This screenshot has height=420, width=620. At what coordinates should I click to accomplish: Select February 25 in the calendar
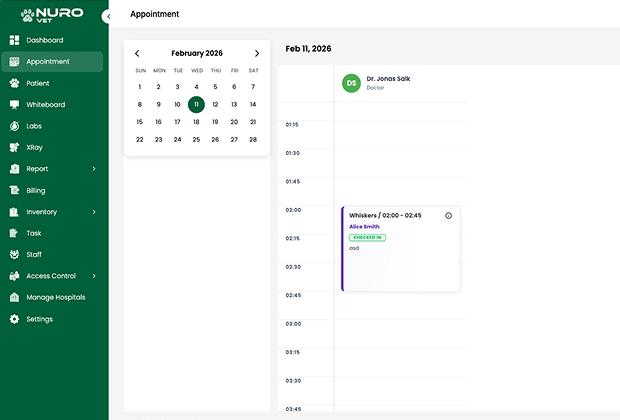click(196, 140)
